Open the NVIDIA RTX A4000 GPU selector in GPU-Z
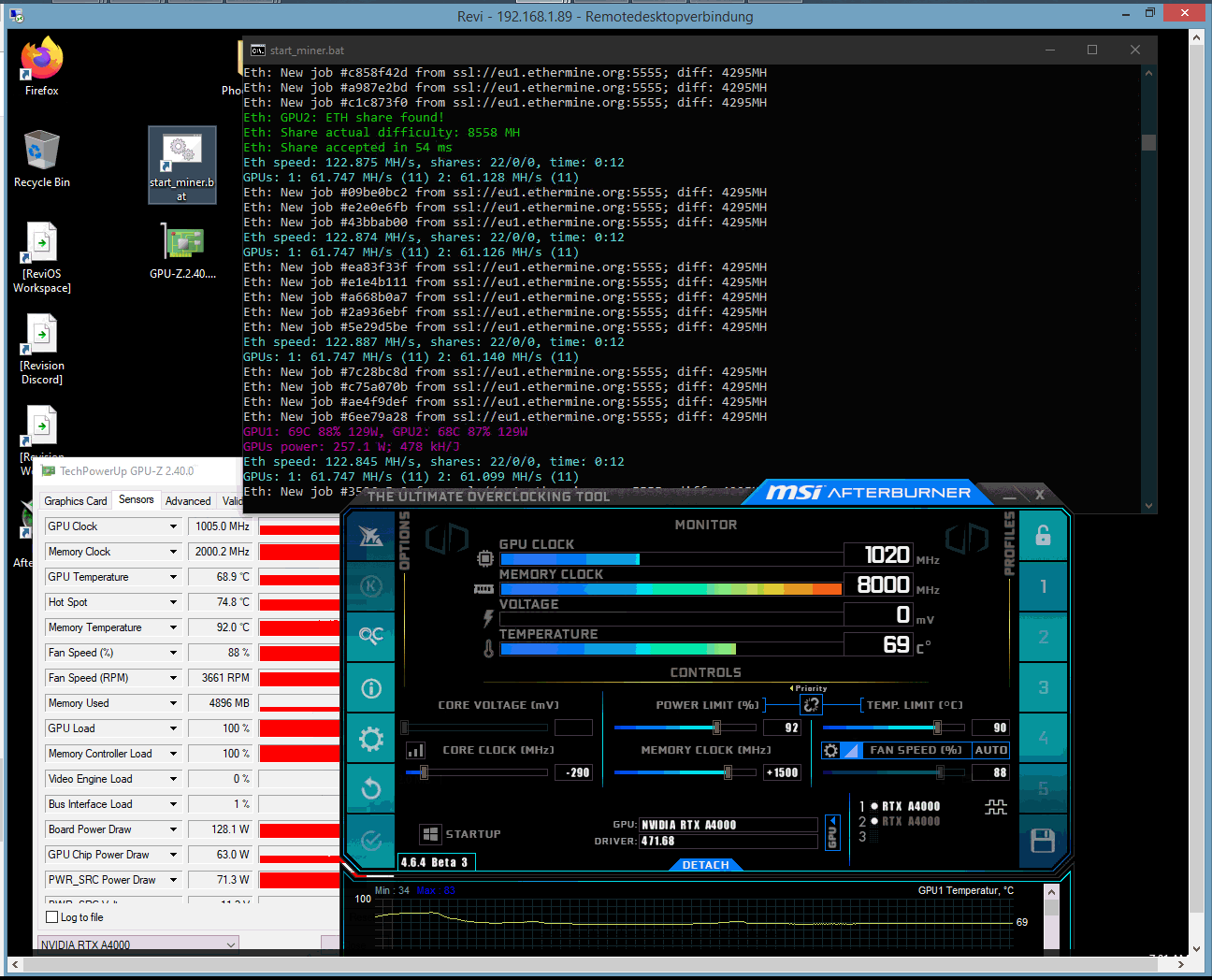This screenshot has height=980, width=1212. click(x=138, y=944)
